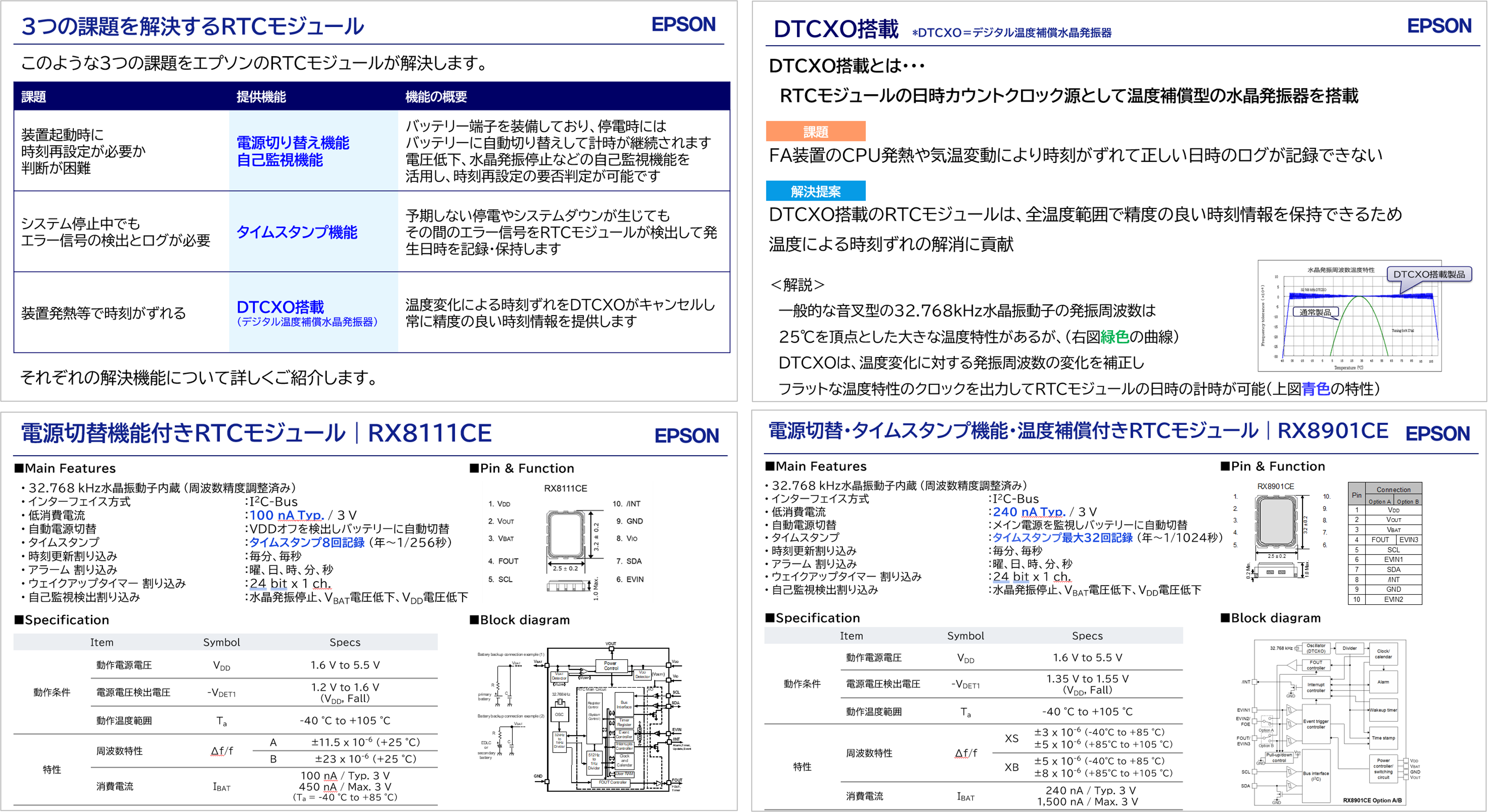Click the EPSON logo on the DTCXO搭載 slide
The height and width of the screenshot is (812, 1489).
[1439, 26]
